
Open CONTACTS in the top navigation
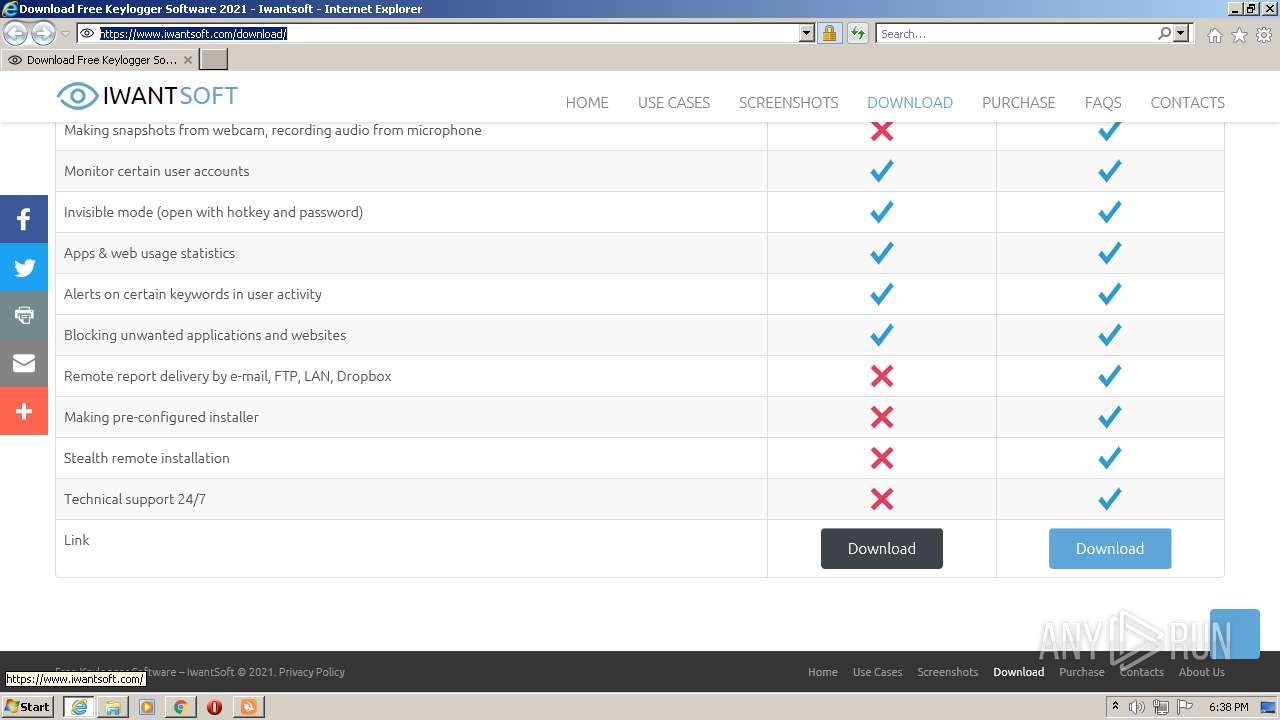[1188, 102]
